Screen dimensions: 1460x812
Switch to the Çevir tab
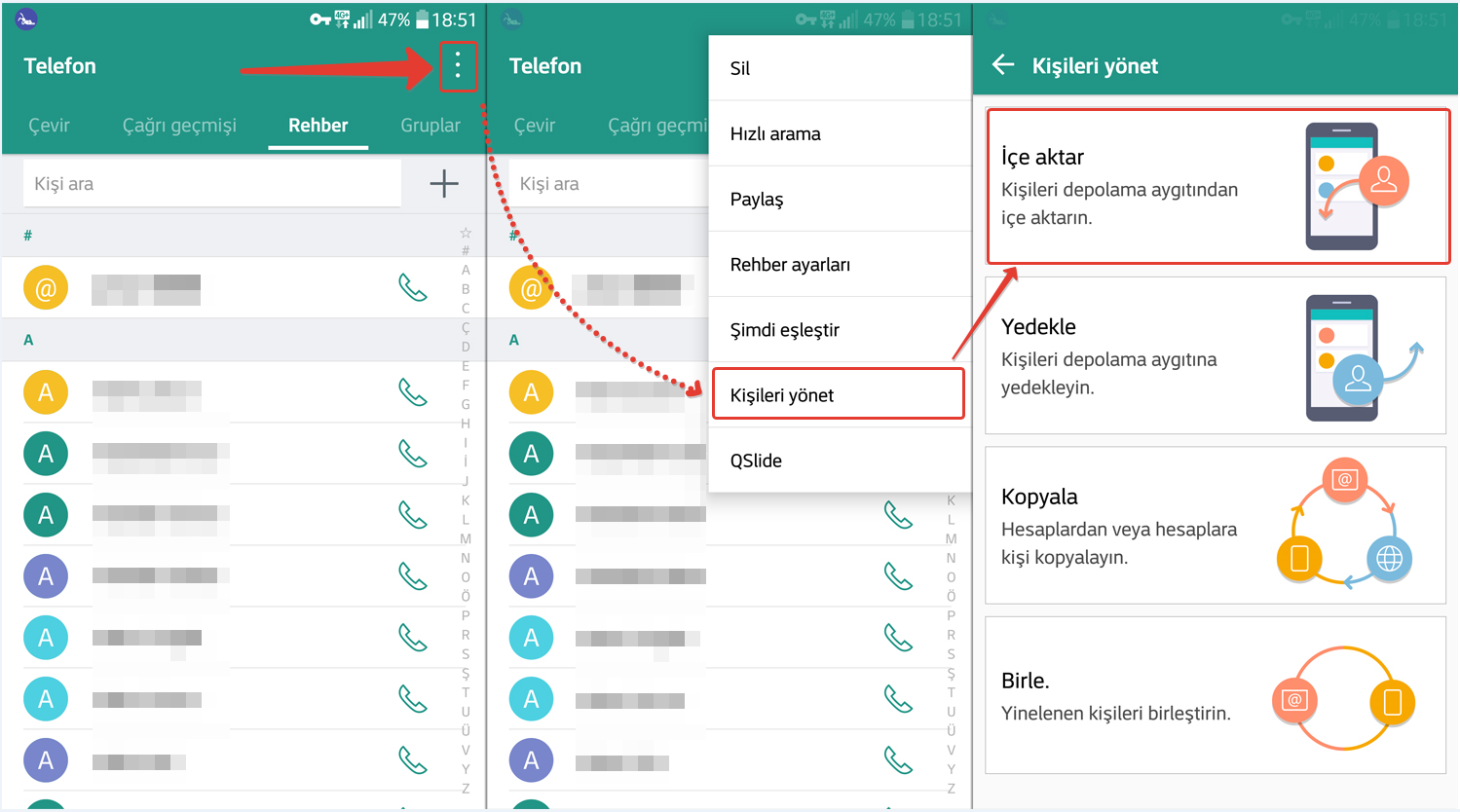(x=49, y=126)
